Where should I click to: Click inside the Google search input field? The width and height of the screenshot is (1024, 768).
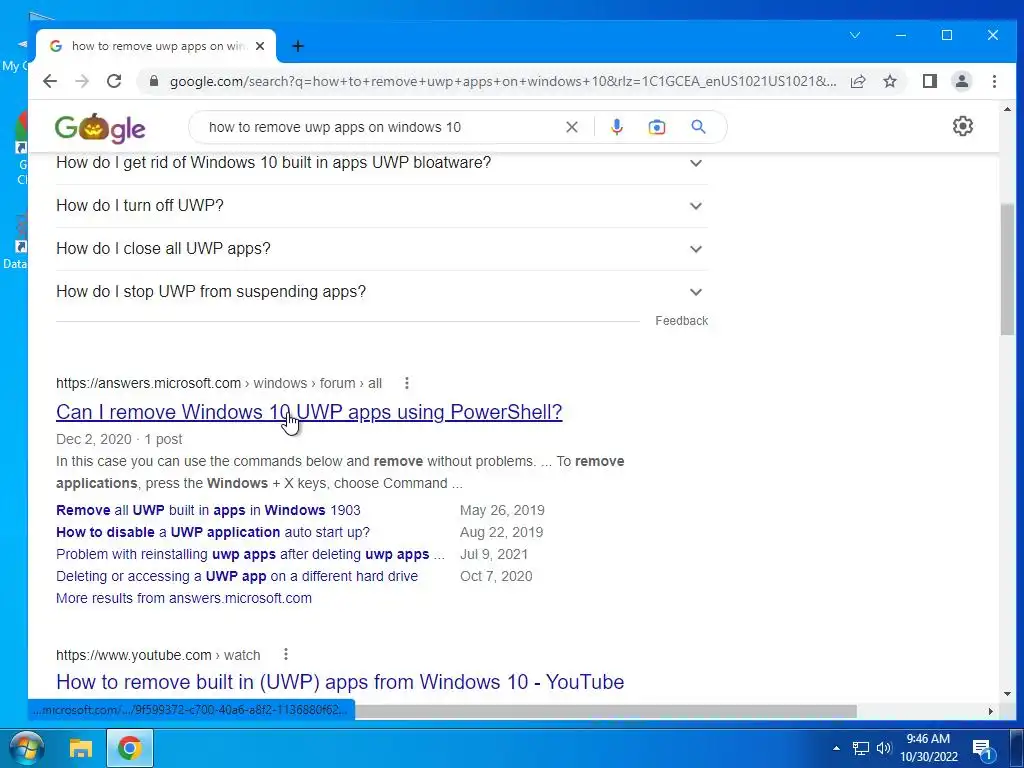point(379,127)
